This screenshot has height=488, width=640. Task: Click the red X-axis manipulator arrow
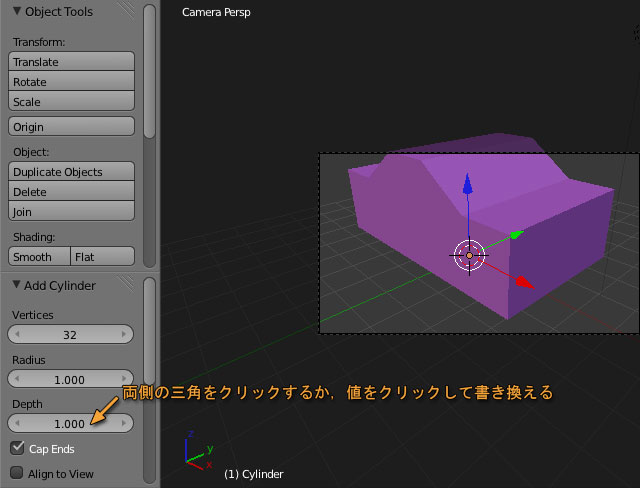coord(526,283)
